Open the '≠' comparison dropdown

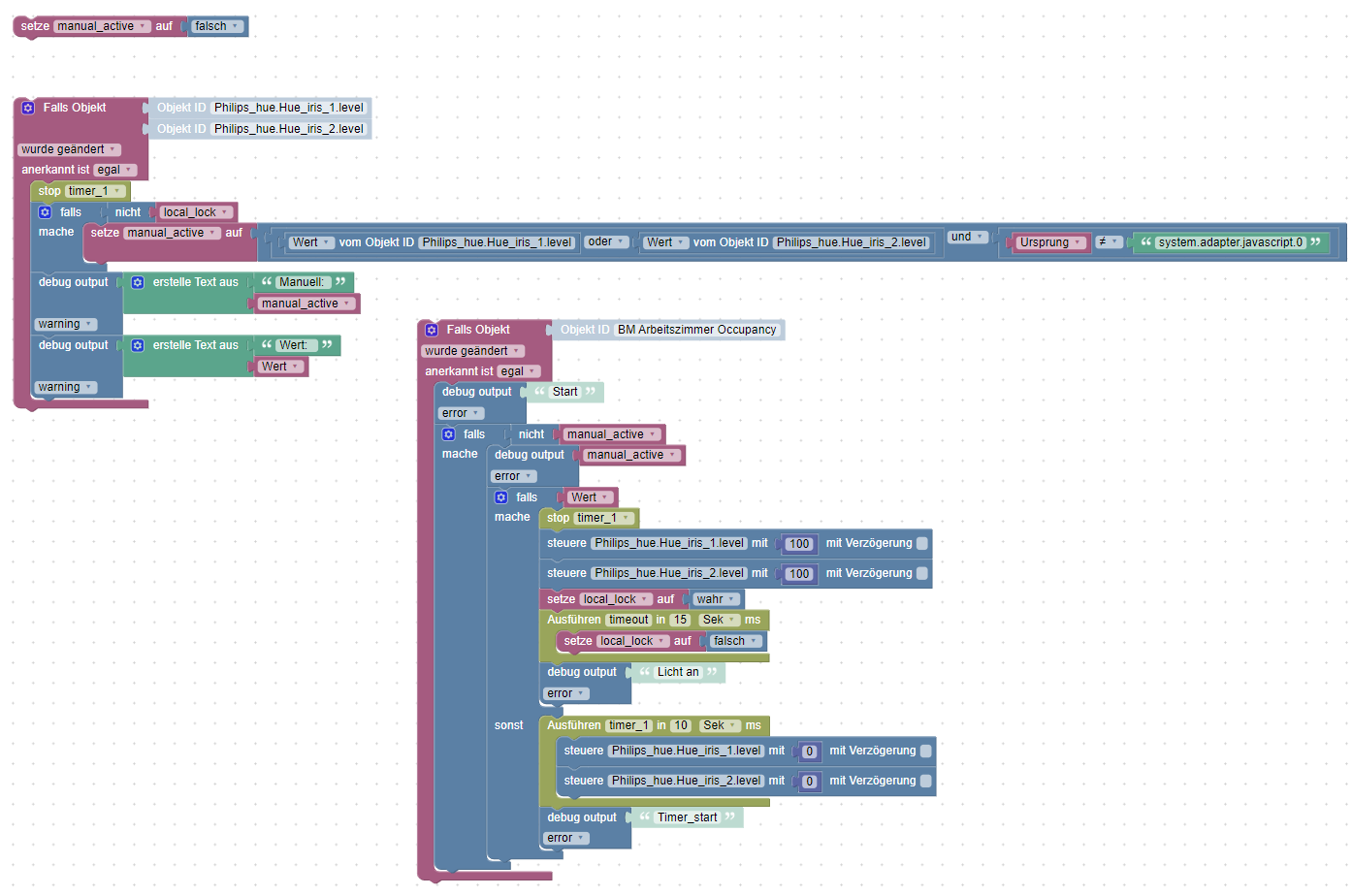coord(1109,242)
